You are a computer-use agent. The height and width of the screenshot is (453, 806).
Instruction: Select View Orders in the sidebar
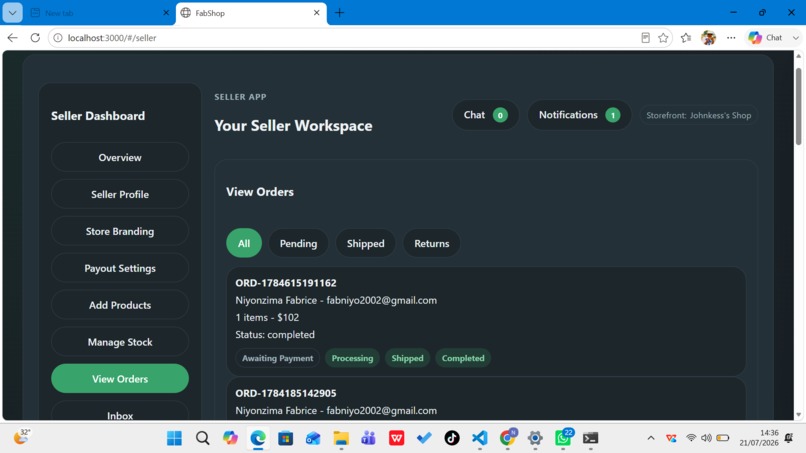[120, 378]
